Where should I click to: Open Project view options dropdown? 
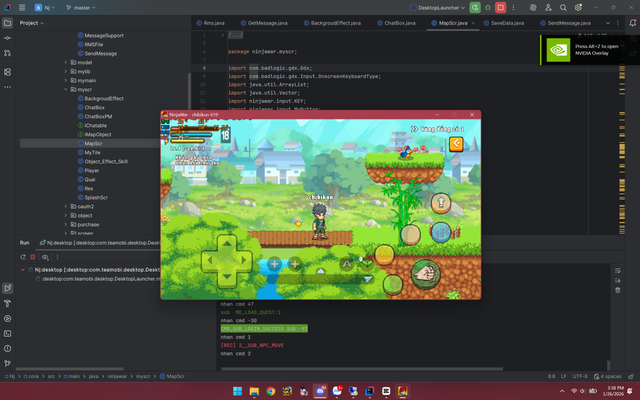tap(32, 23)
